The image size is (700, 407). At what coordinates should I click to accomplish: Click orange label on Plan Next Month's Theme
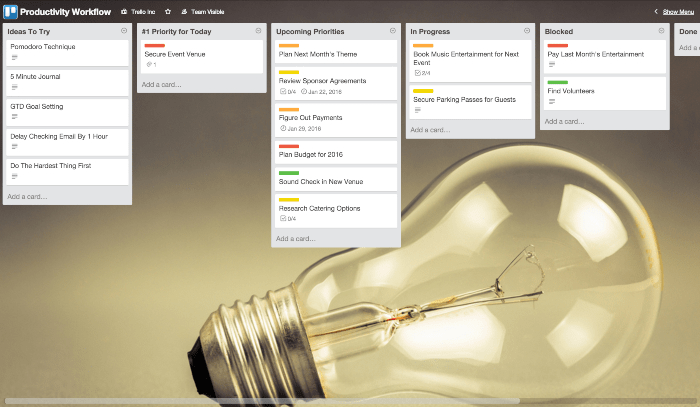click(289, 46)
